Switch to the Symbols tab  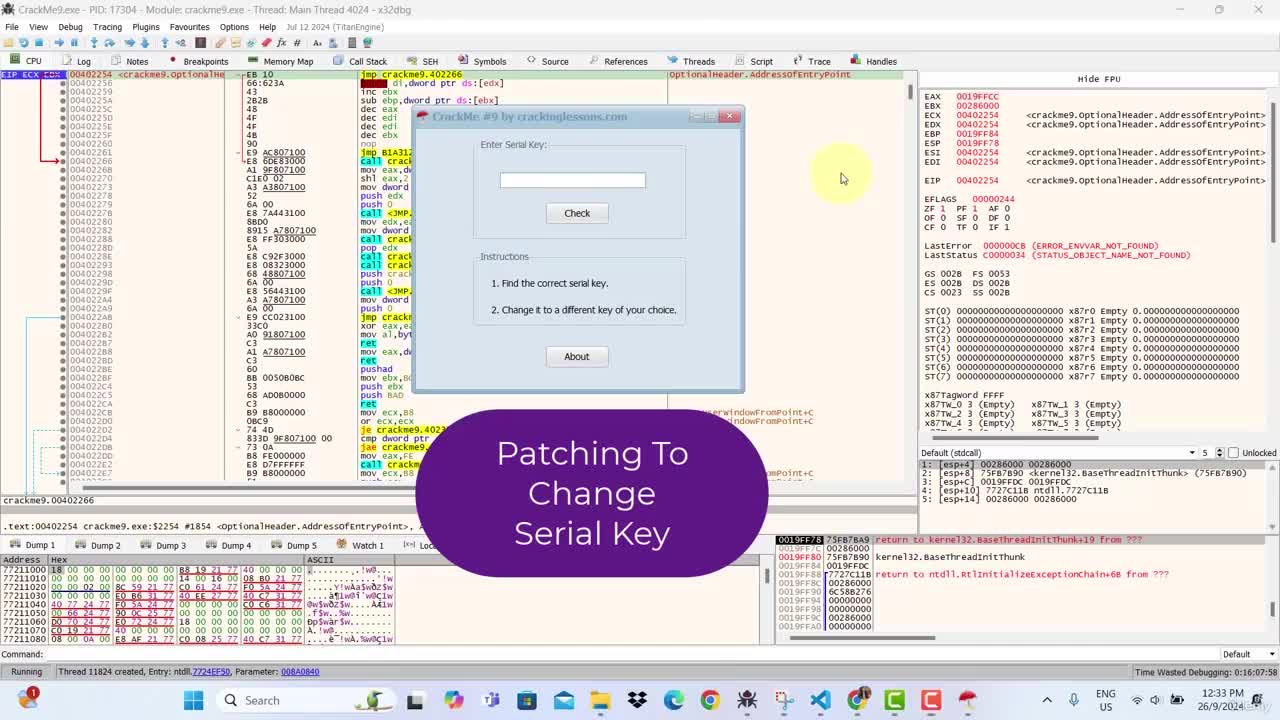click(x=482, y=61)
